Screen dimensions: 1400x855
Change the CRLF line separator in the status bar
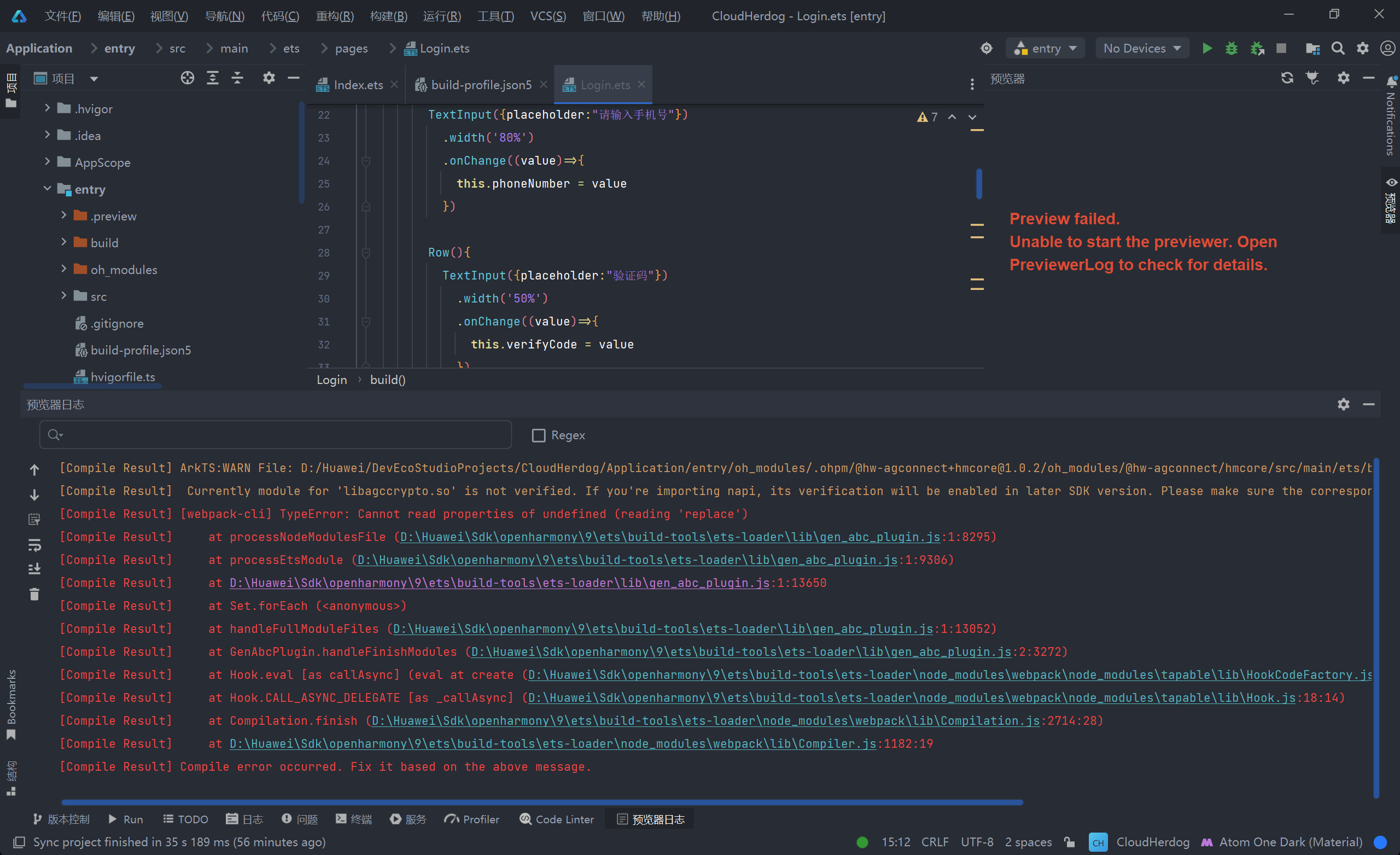click(x=935, y=842)
